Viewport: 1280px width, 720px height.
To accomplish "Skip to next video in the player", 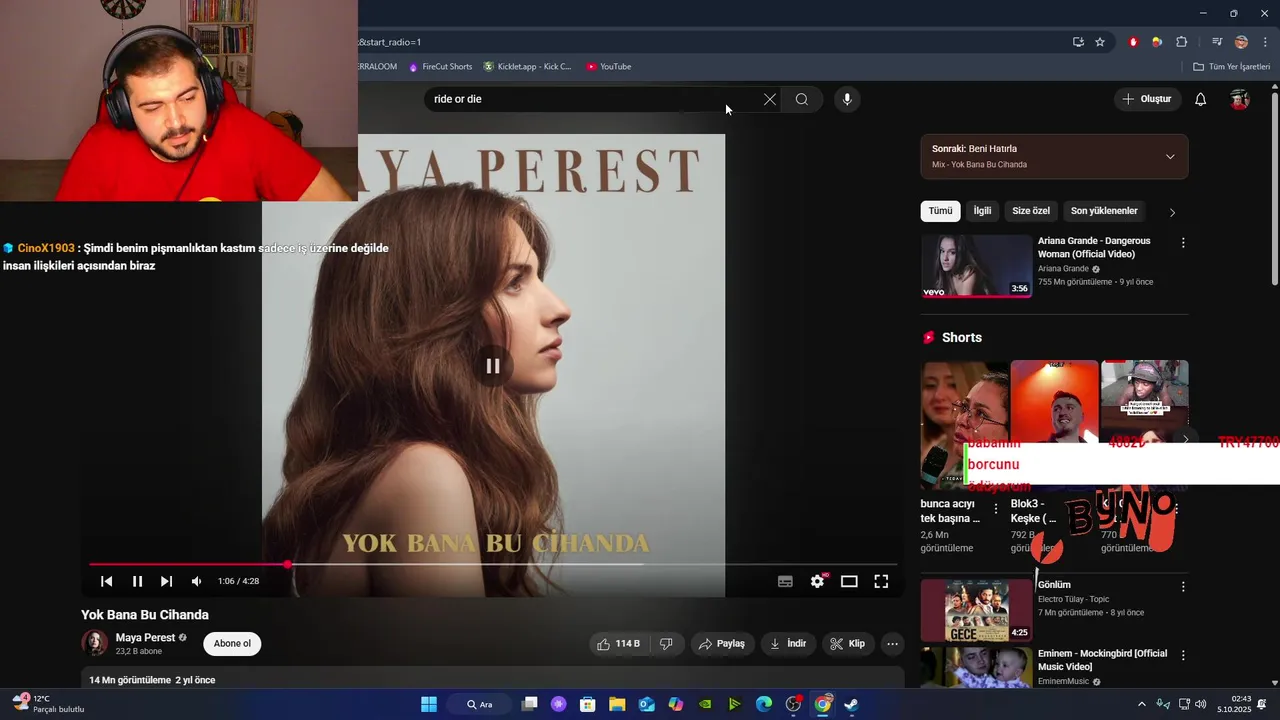I will pos(166,581).
